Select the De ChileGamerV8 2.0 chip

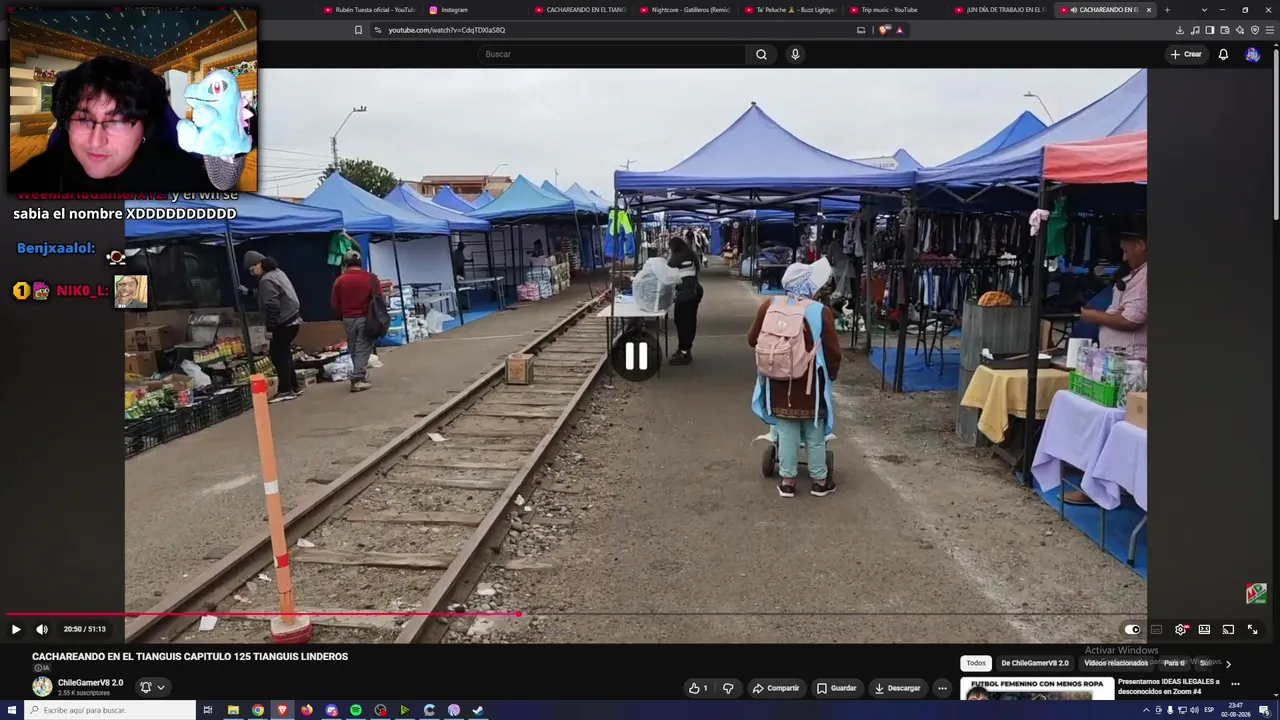point(1035,663)
